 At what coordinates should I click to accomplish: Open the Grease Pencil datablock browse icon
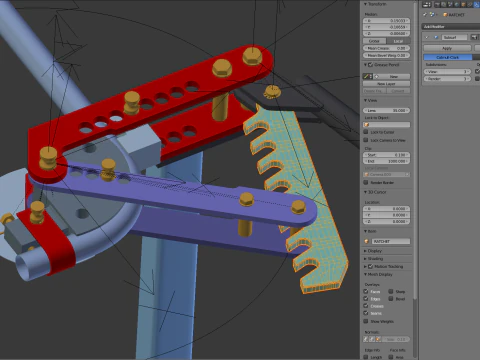tap(368, 77)
